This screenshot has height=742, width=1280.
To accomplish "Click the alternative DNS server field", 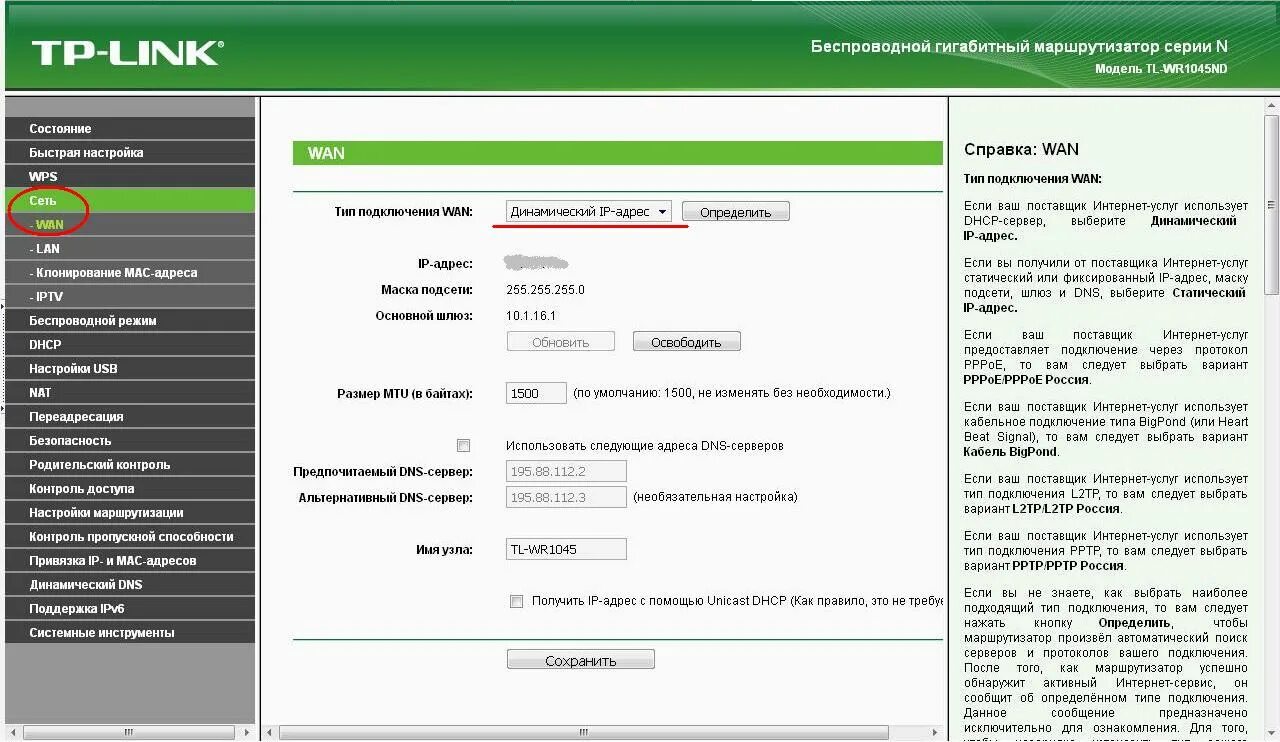I will pos(567,497).
